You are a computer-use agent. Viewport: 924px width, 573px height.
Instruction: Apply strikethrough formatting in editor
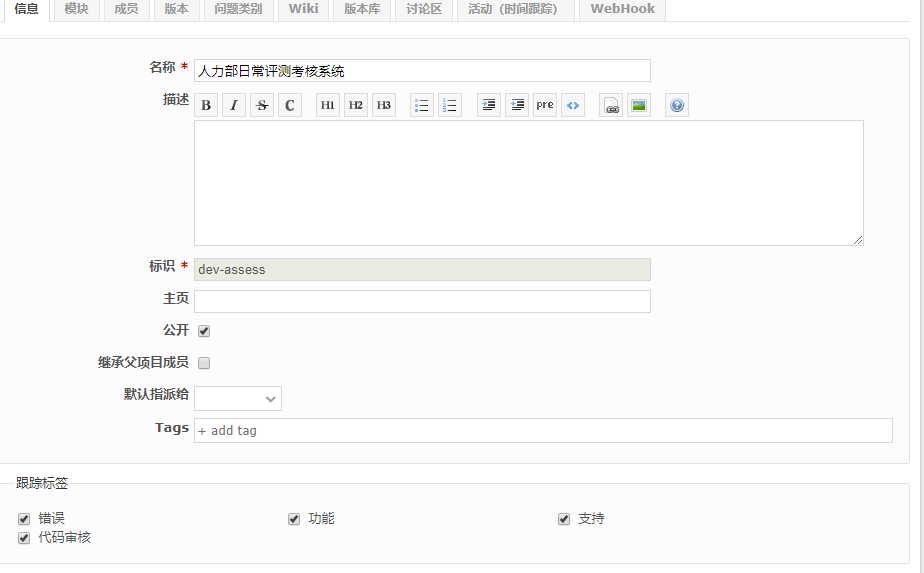point(262,105)
